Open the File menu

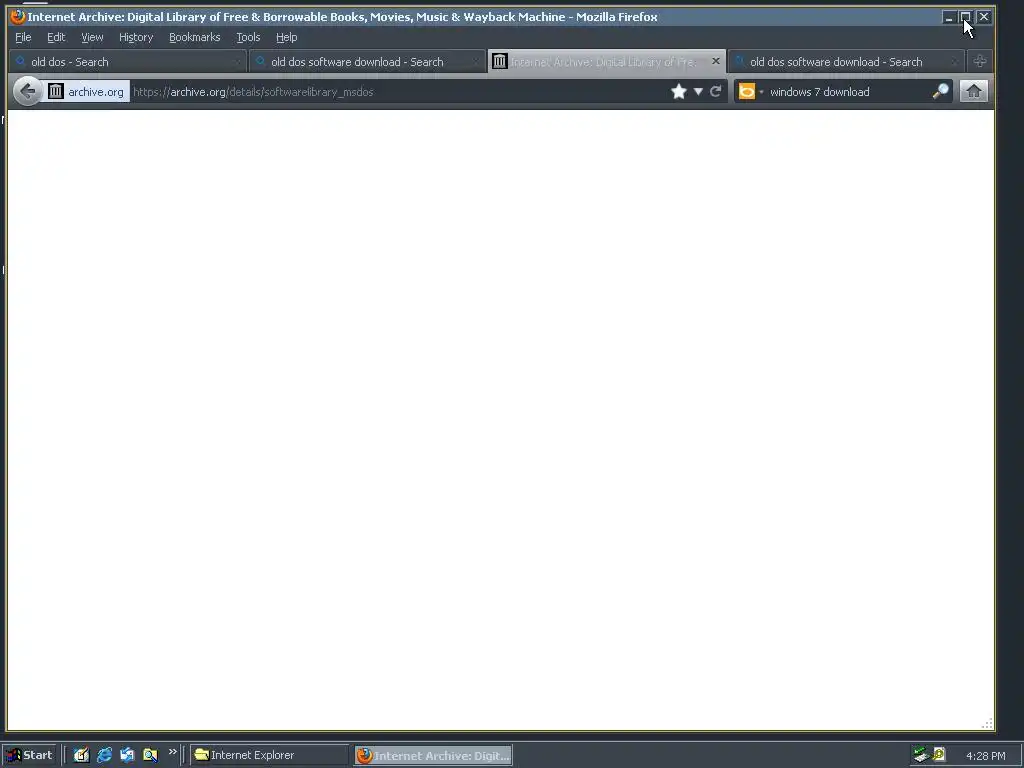23,37
